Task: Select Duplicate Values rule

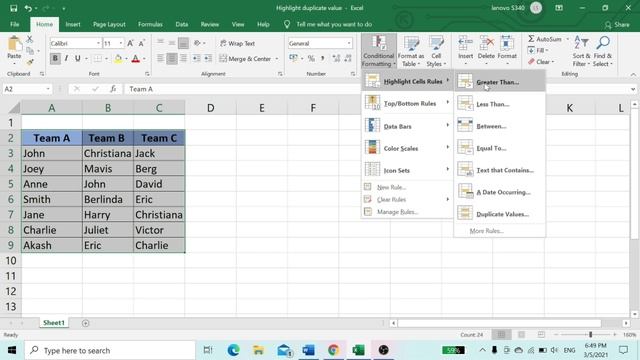Action: [500, 214]
